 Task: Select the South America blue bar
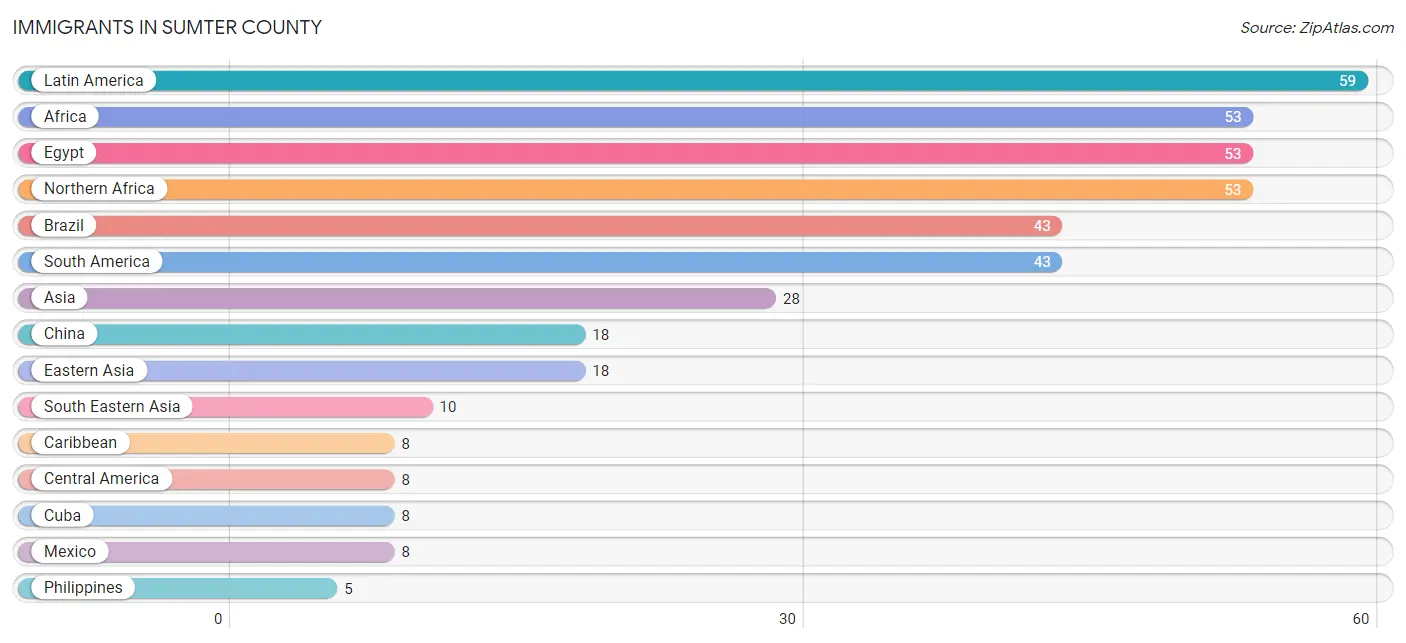(x=540, y=262)
